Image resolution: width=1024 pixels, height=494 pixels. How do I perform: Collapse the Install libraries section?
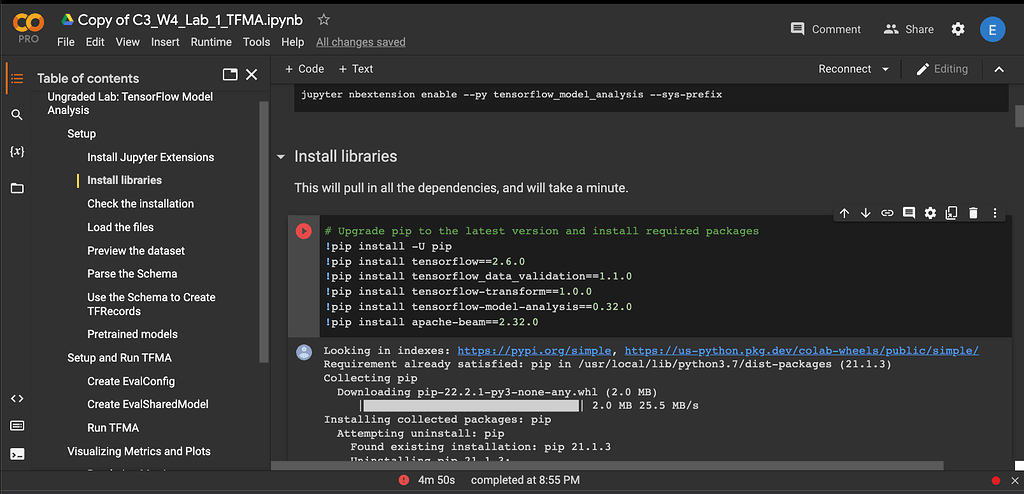[x=281, y=157]
